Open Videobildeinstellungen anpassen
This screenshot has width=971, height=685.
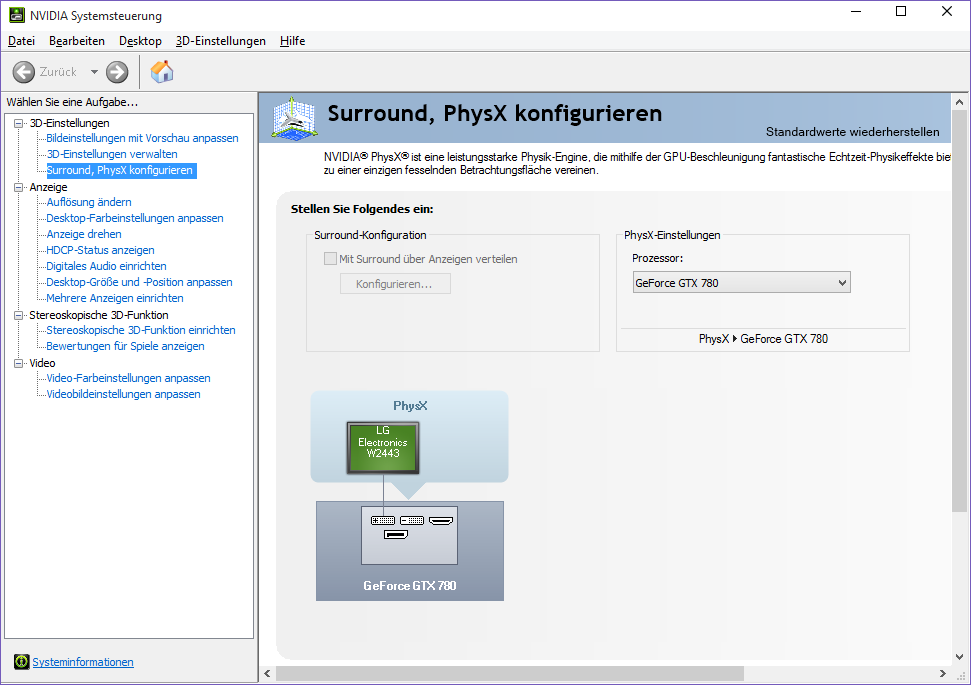pos(124,395)
